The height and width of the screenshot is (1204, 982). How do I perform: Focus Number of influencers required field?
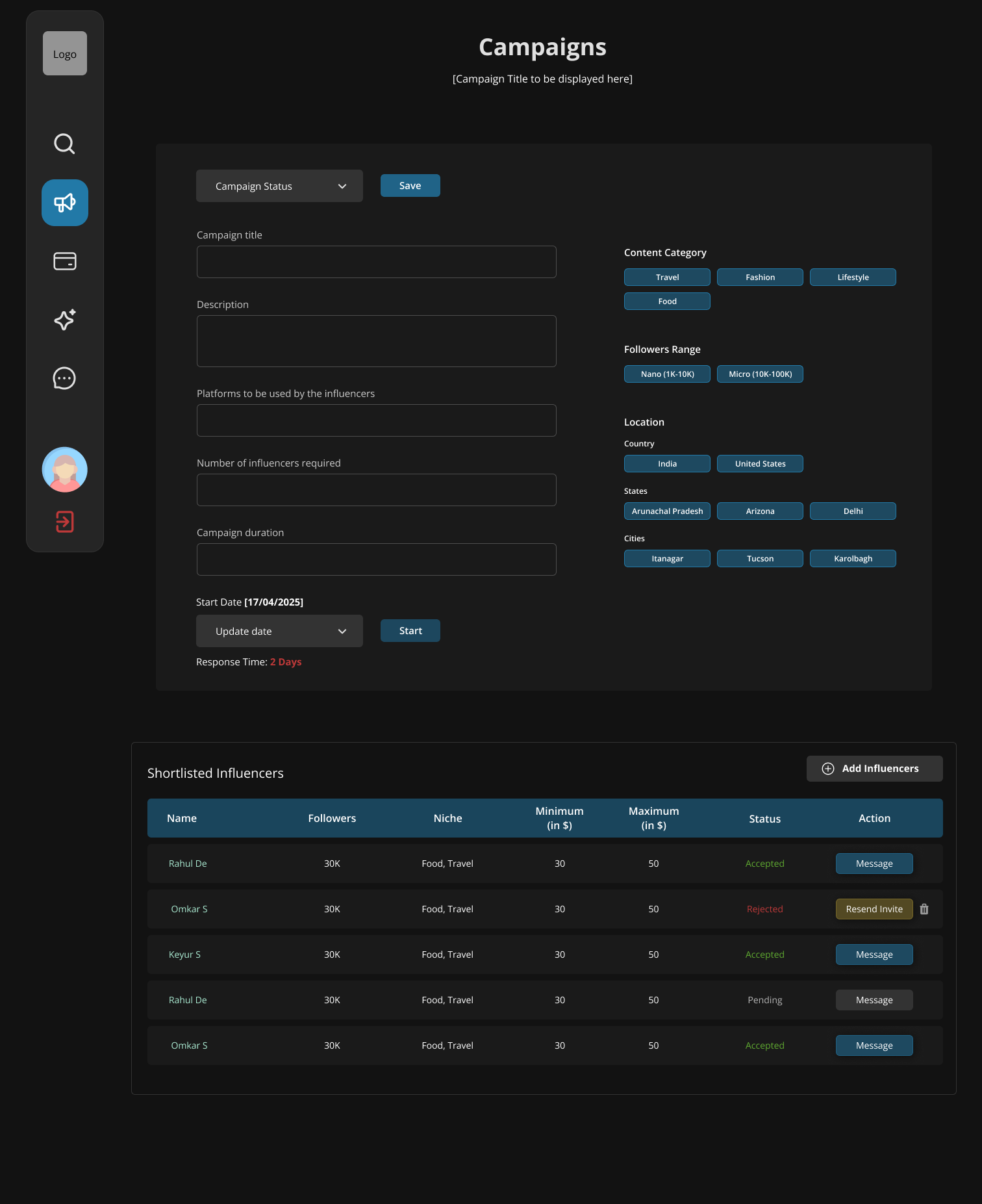point(377,490)
